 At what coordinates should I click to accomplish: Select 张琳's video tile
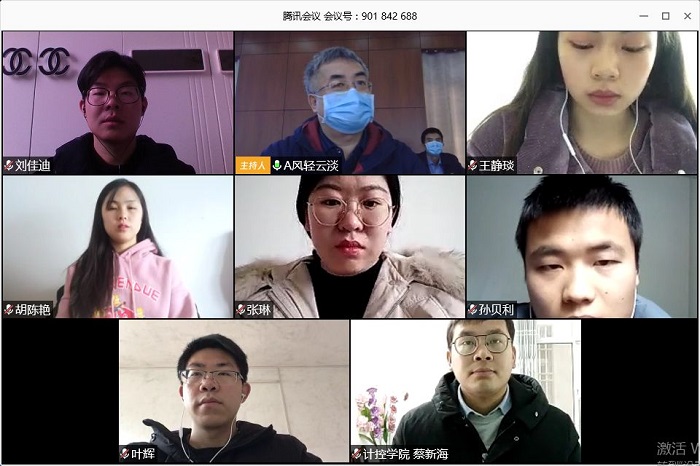click(350, 247)
